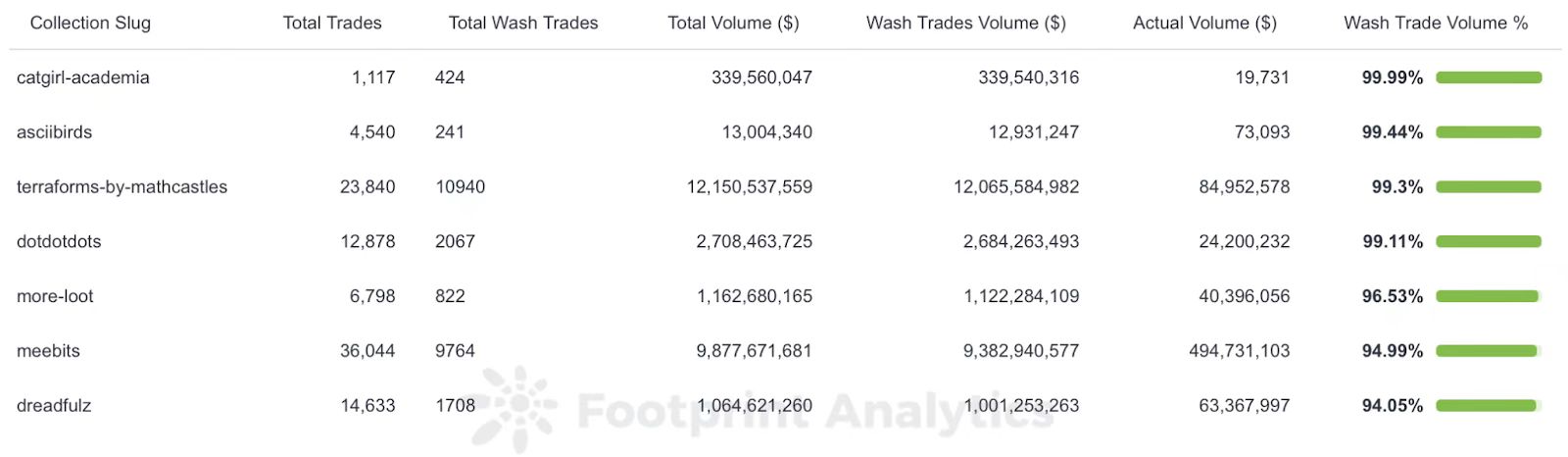
Task: Click the green progress bar for catgirl-academia
Action: coord(1489,77)
